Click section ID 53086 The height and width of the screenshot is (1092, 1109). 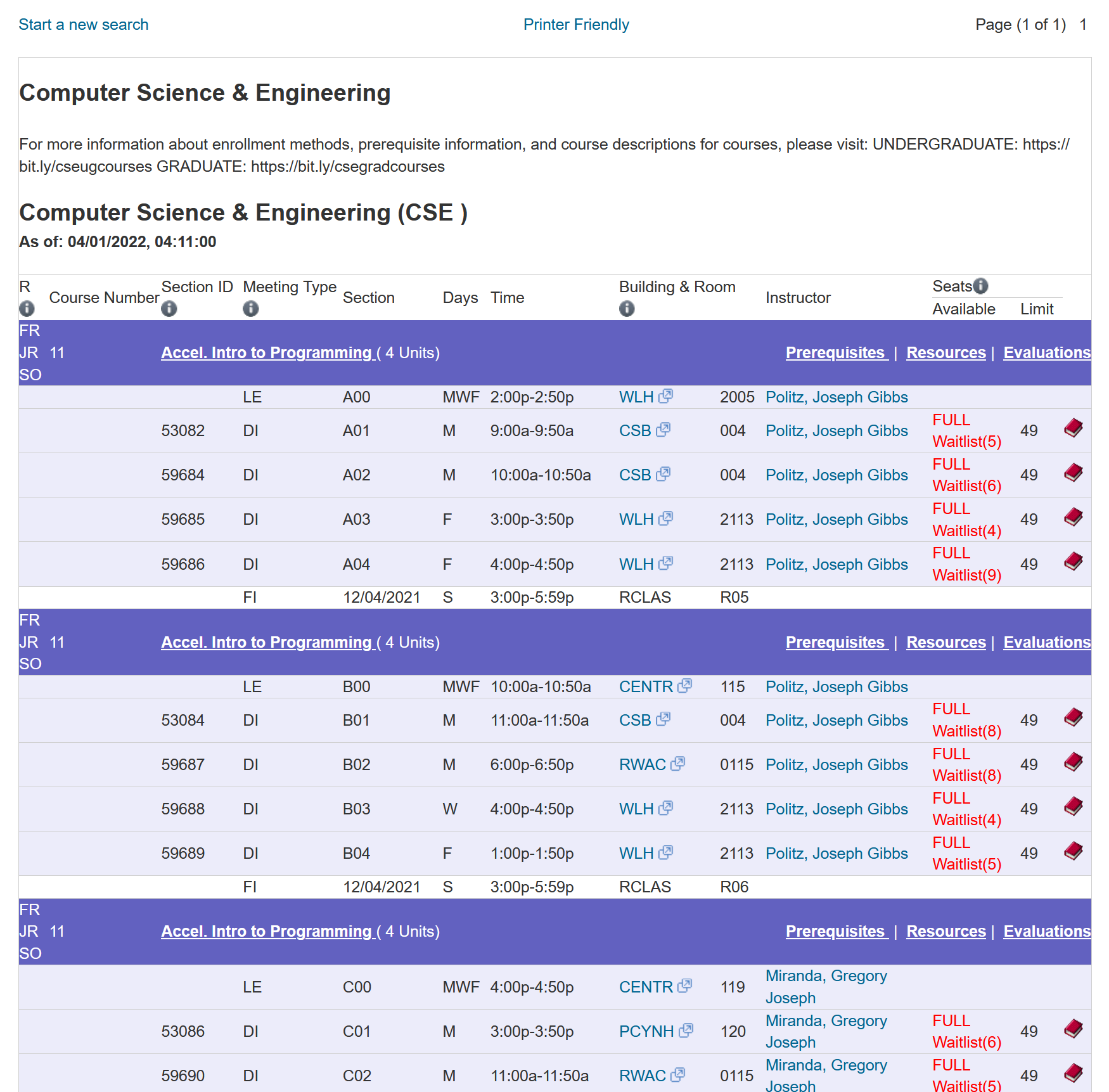pos(183,1032)
